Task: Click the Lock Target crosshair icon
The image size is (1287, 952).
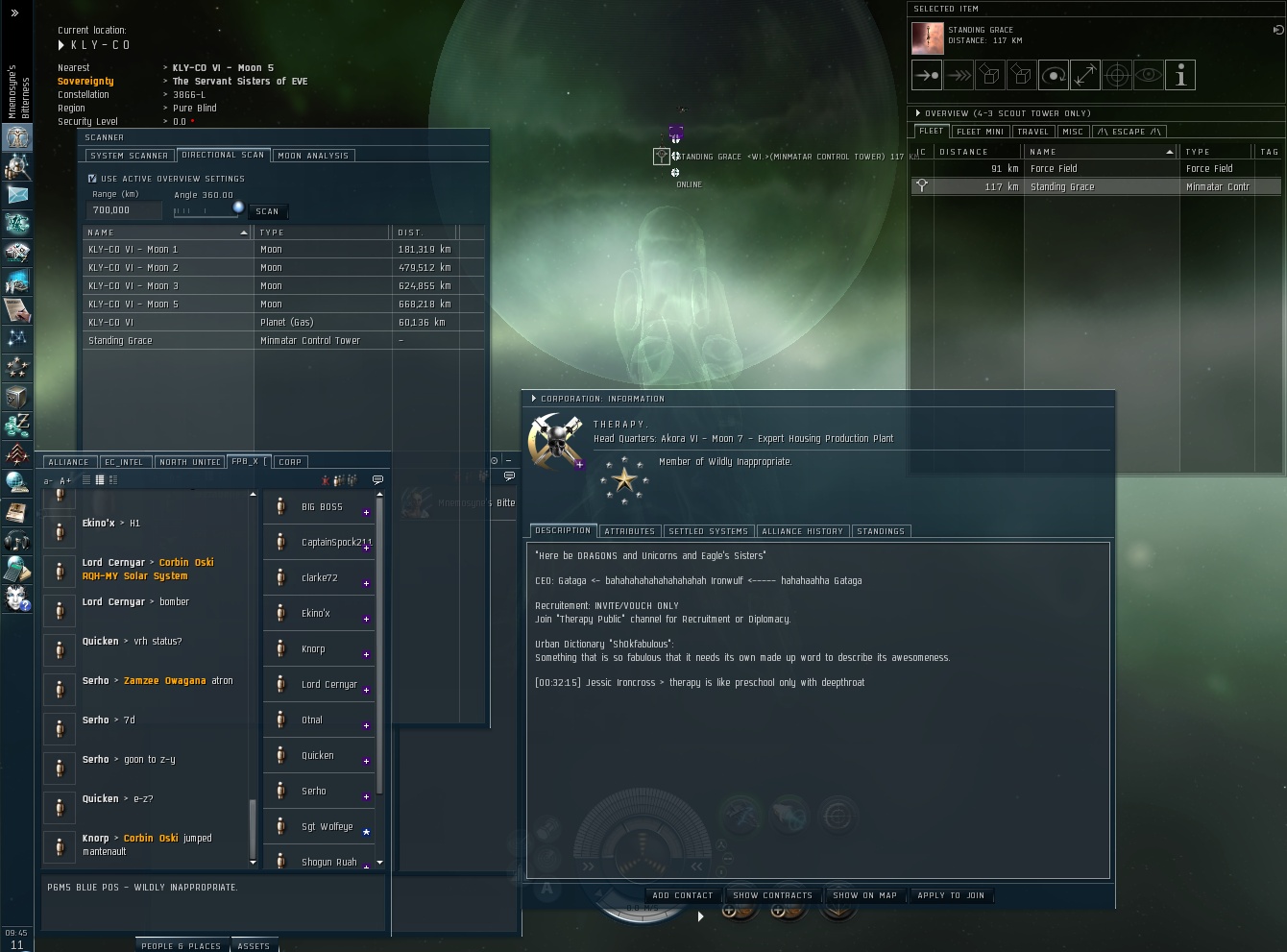Action: (1117, 75)
